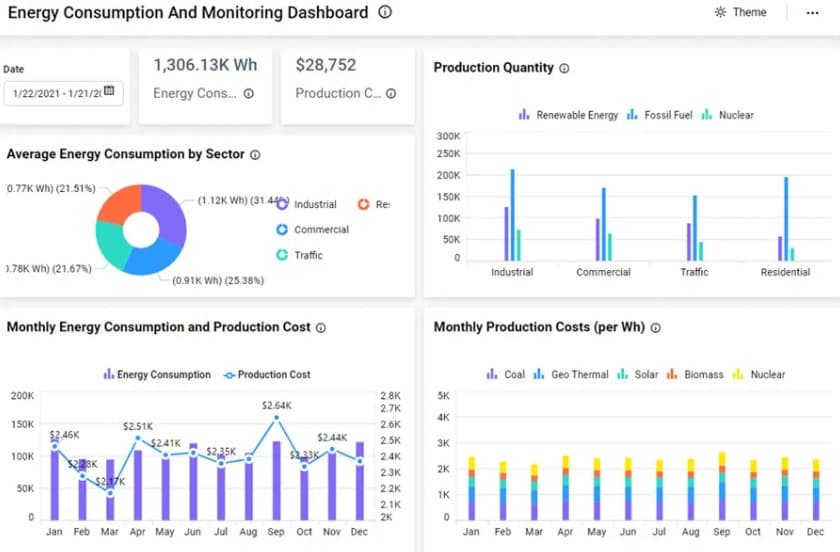Click the info icon next to Production C…

tap(391, 93)
